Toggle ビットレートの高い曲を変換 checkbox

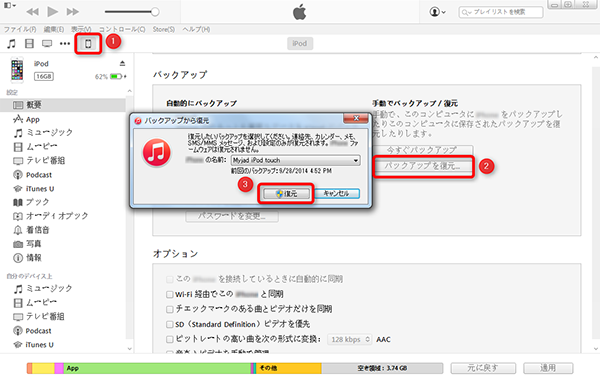point(170,339)
